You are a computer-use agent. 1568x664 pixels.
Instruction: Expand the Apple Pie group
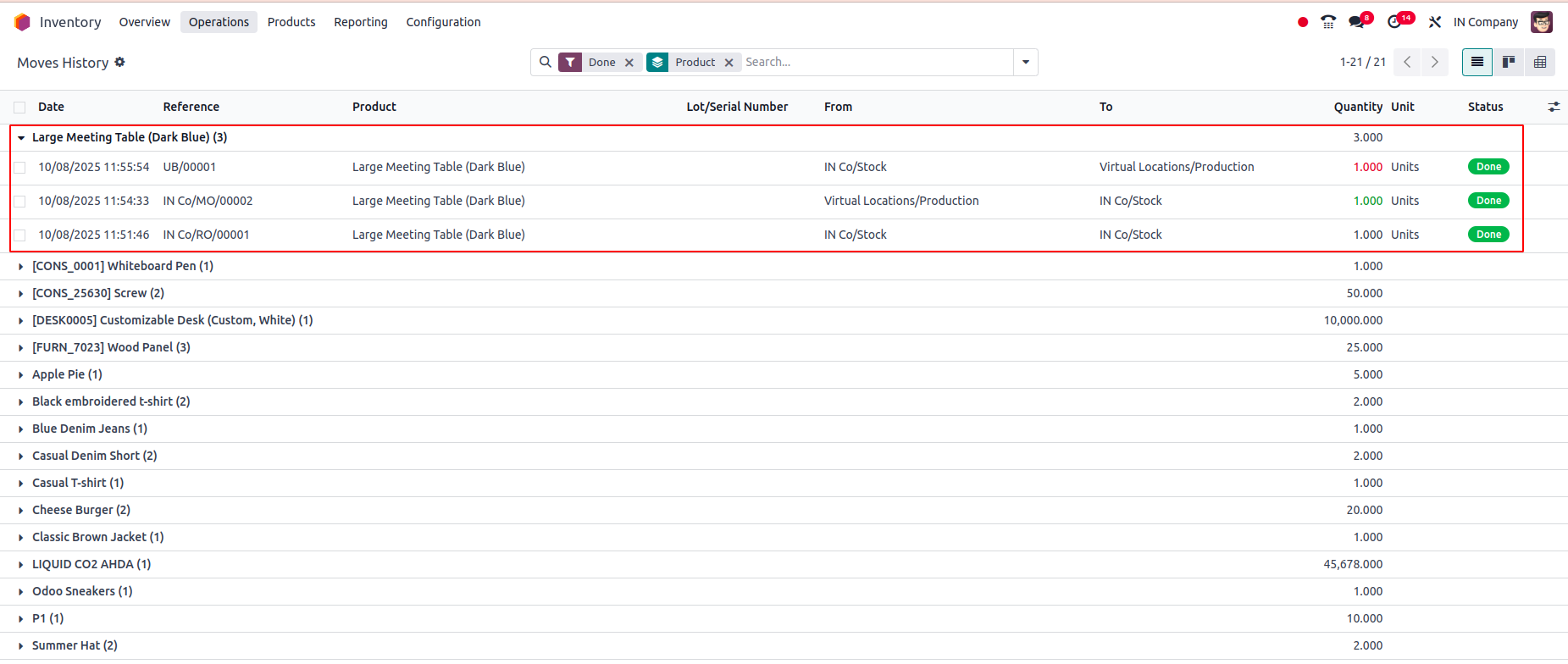(21, 375)
